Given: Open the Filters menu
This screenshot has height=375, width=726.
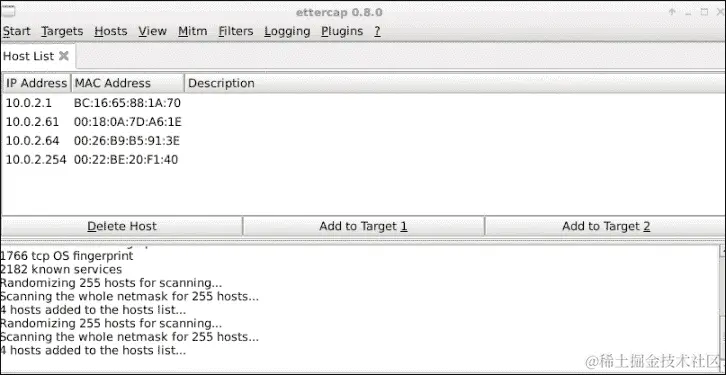Looking at the screenshot, I should pyautogui.click(x=236, y=31).
